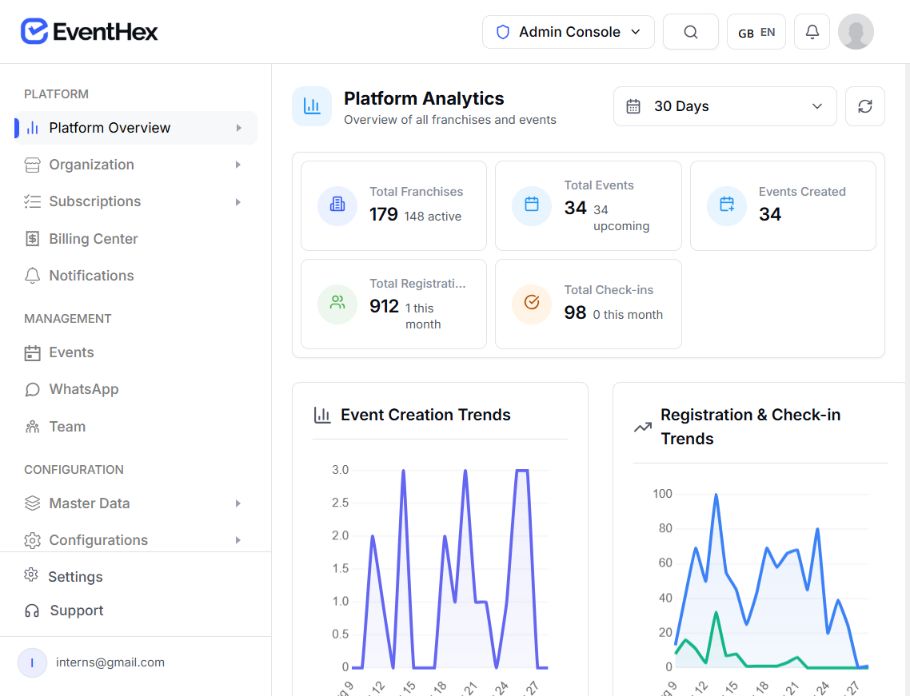Click the Events Created calendar-plus icon
The image size is (910, 696).
pyautogui.click(x=727, y=204)
